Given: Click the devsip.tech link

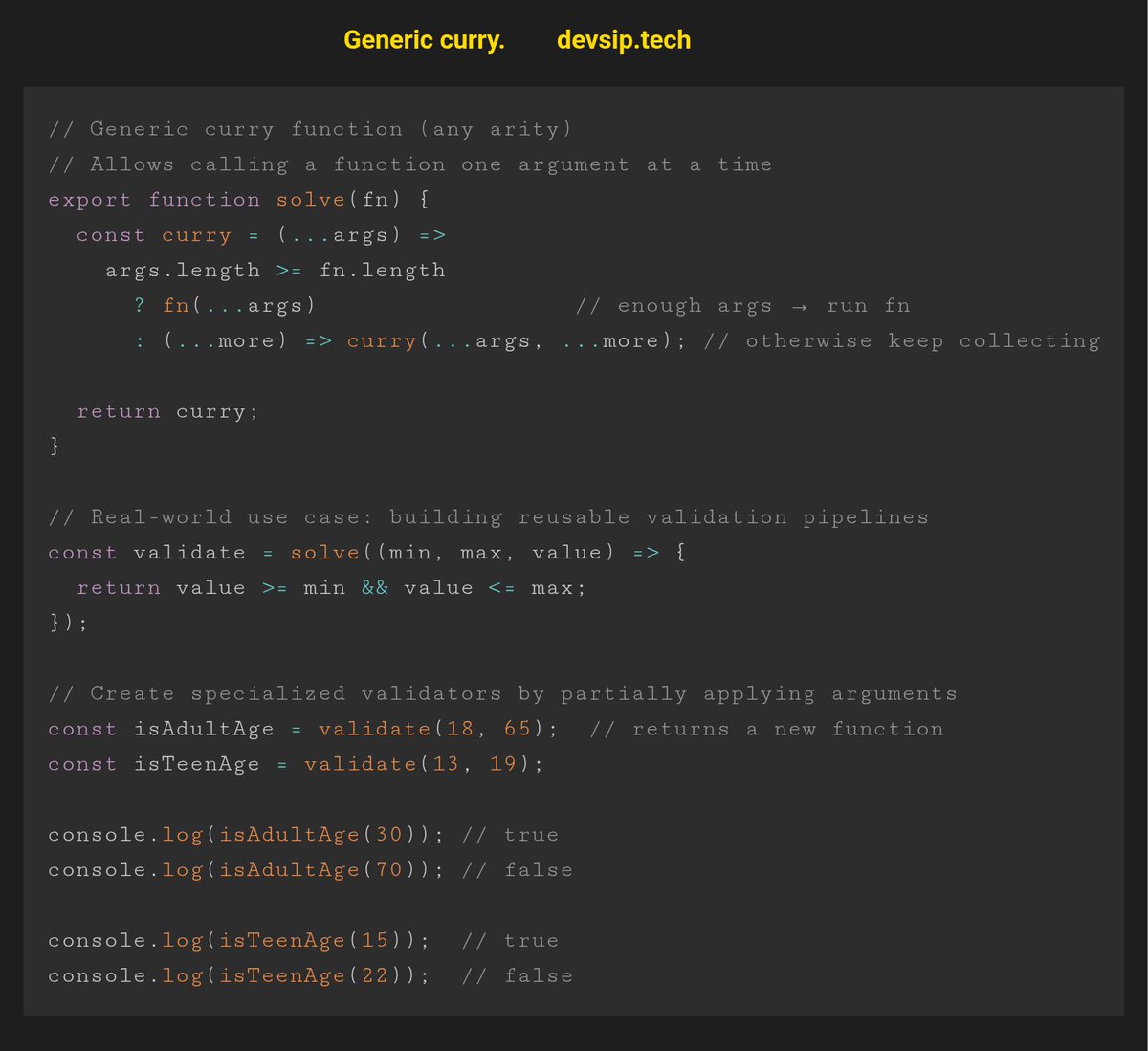Looking at the screenshot, I should pos(623,40).
